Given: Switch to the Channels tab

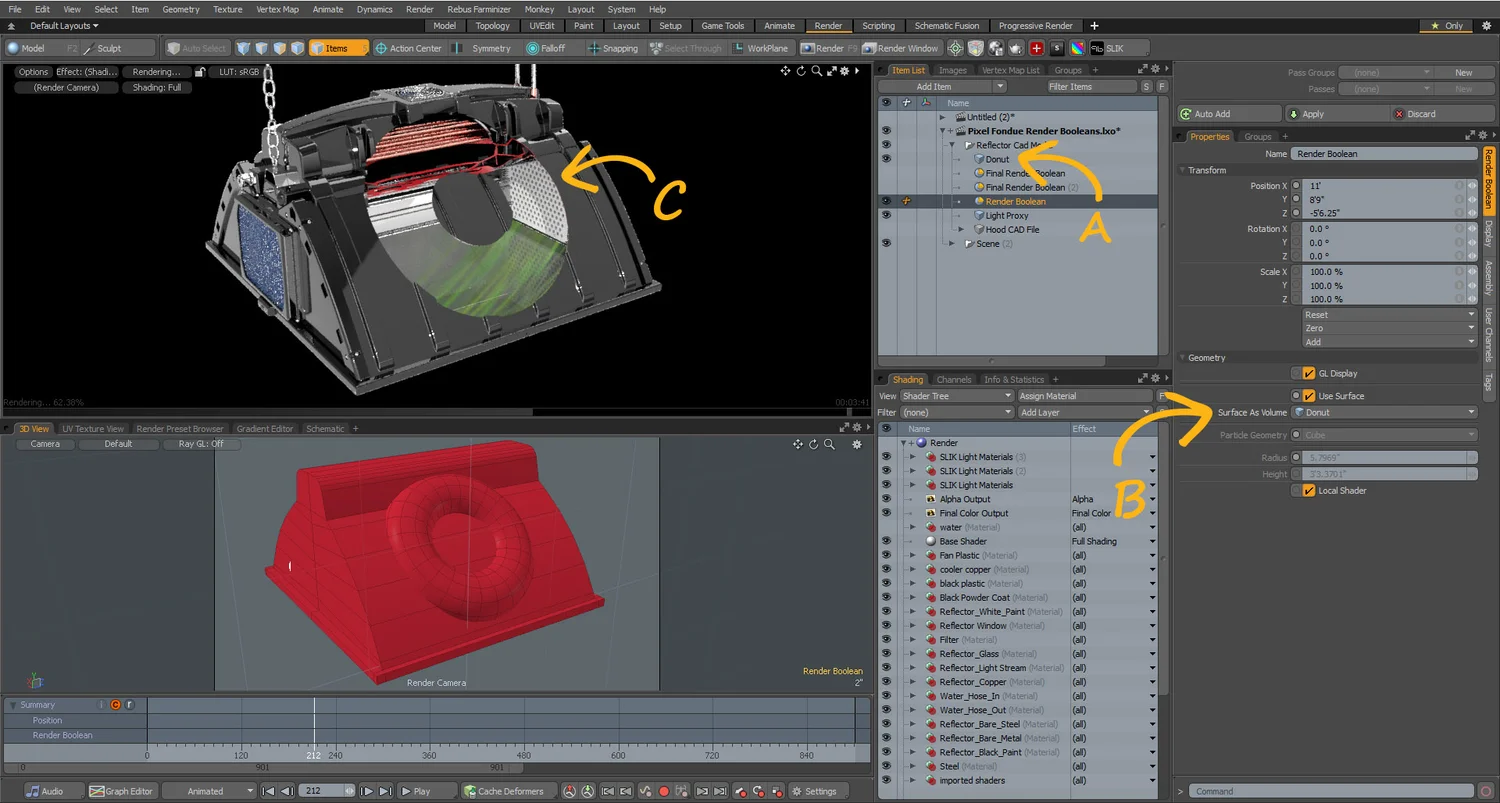Looking at the screenshot, I should coord(953,378).
